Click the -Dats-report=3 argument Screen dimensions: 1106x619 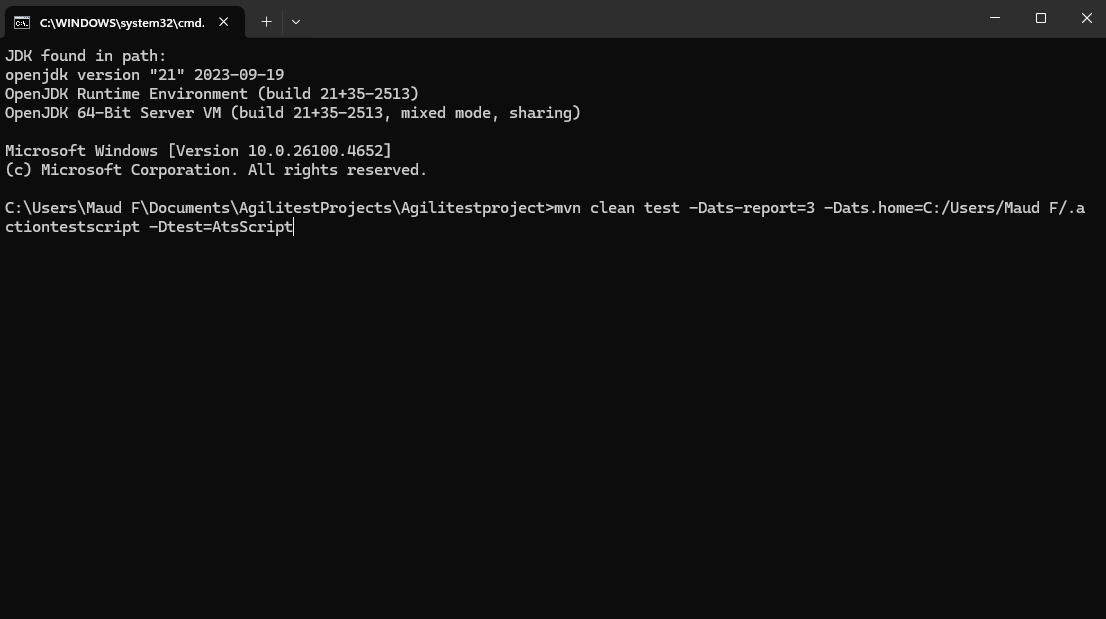[x=752, y=208]
